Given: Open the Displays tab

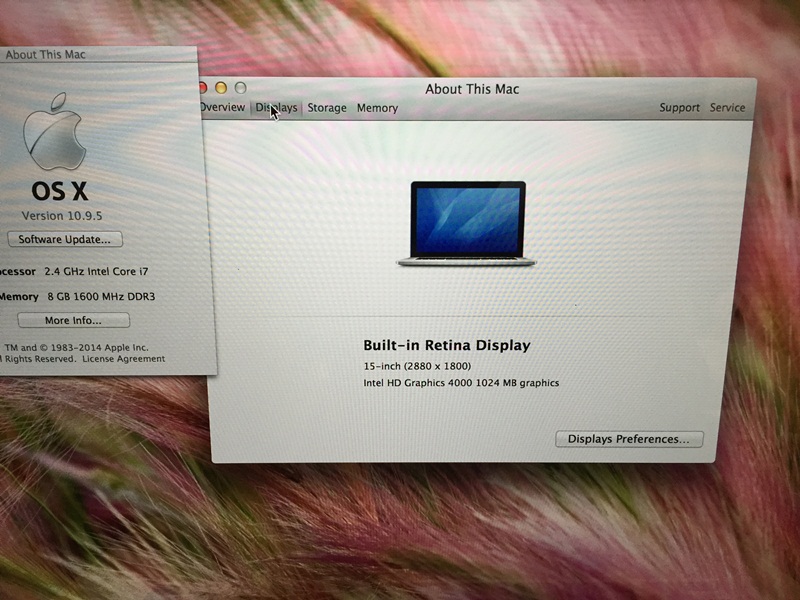Looking at the screenshot, I should (x=276, y=108).
